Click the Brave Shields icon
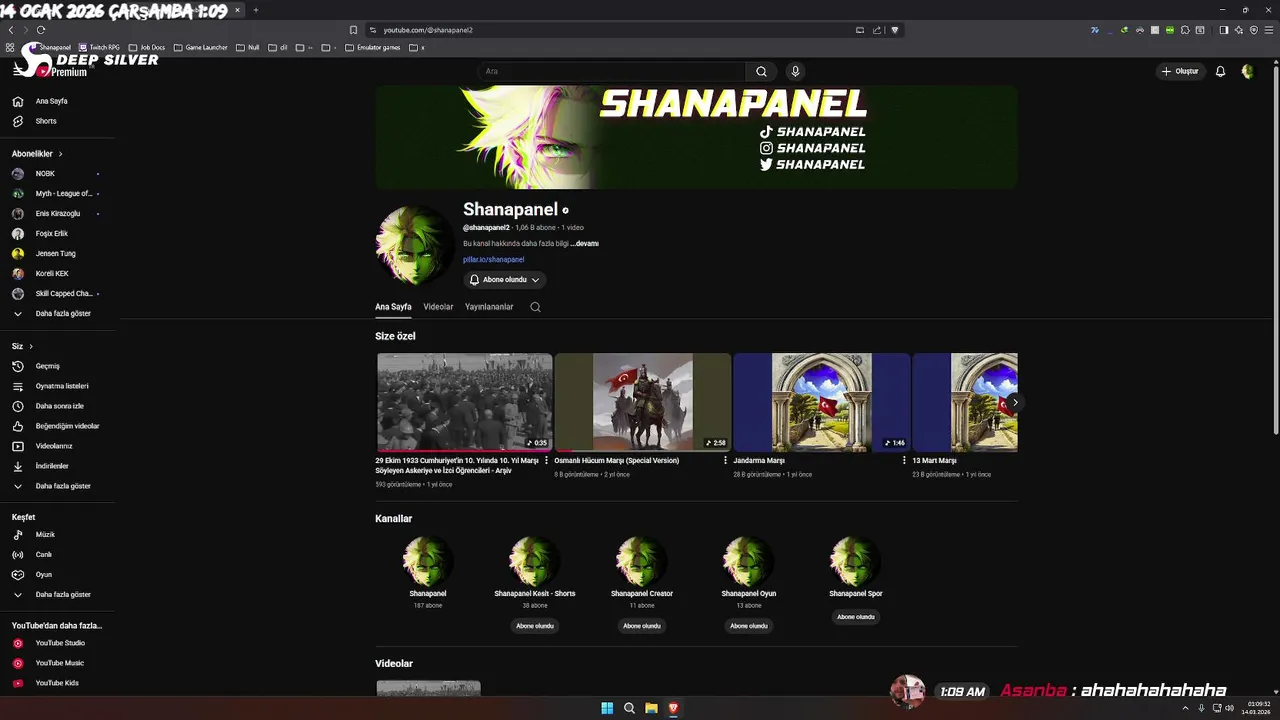The image size is (1280, 720). click(895, 30)
